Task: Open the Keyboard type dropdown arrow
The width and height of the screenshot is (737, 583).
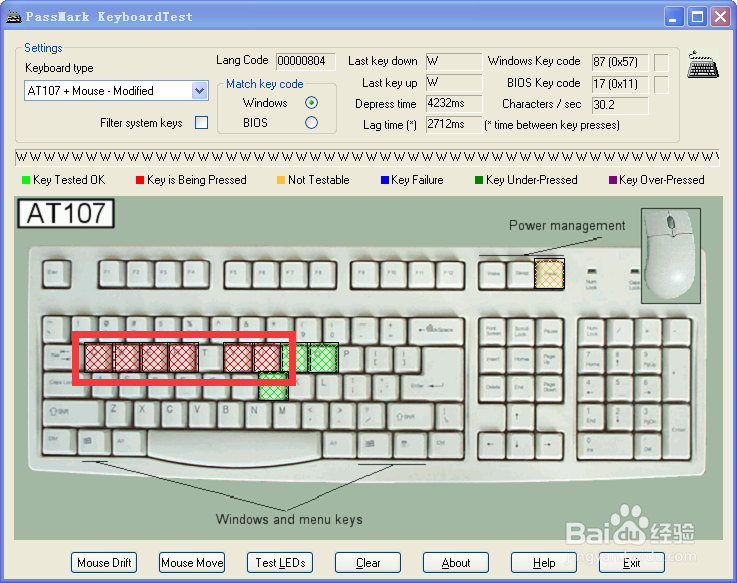Action: pyautogui.click(x=200, y=90)
